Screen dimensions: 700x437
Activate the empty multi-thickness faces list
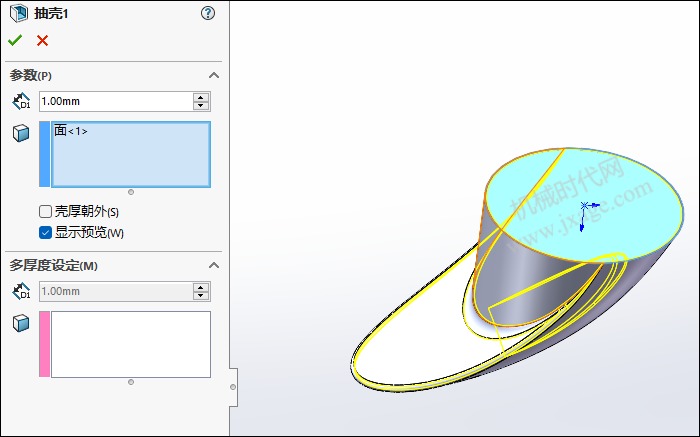[x=131, y=344]
